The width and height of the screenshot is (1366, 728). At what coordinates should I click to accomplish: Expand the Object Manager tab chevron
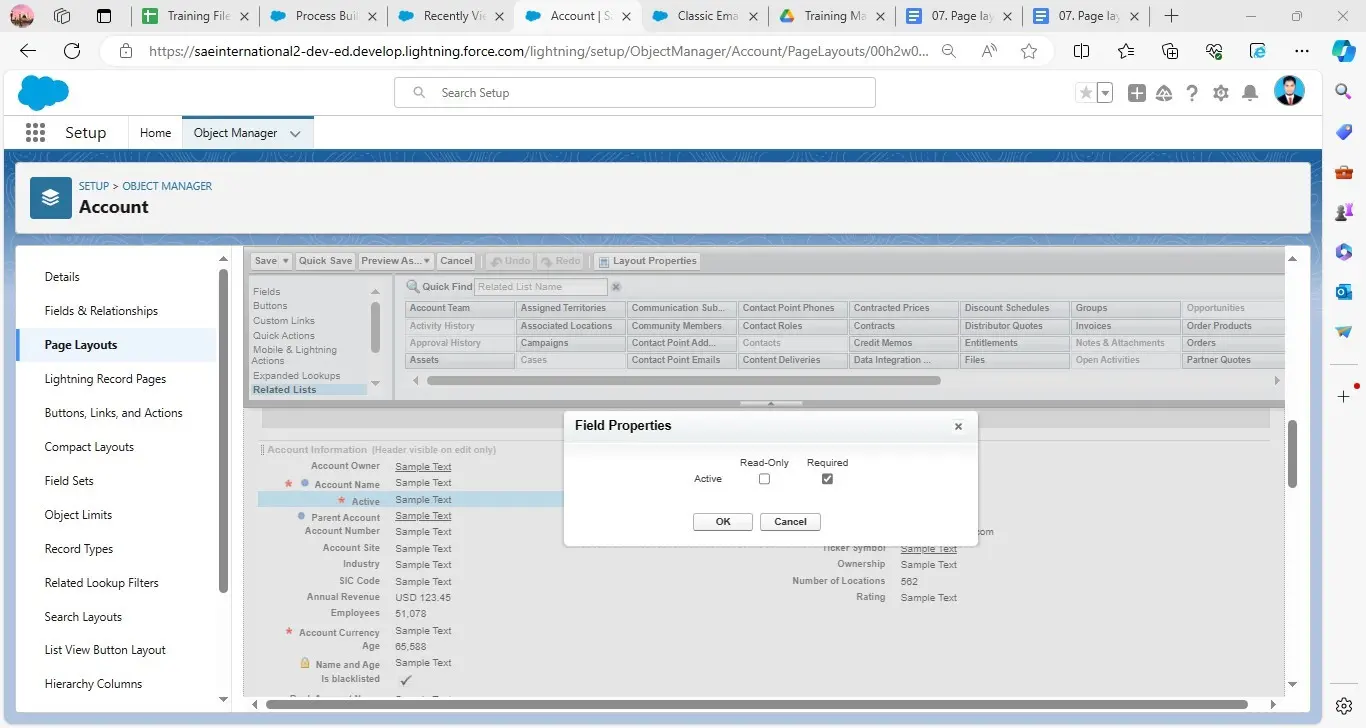[295, 134]
